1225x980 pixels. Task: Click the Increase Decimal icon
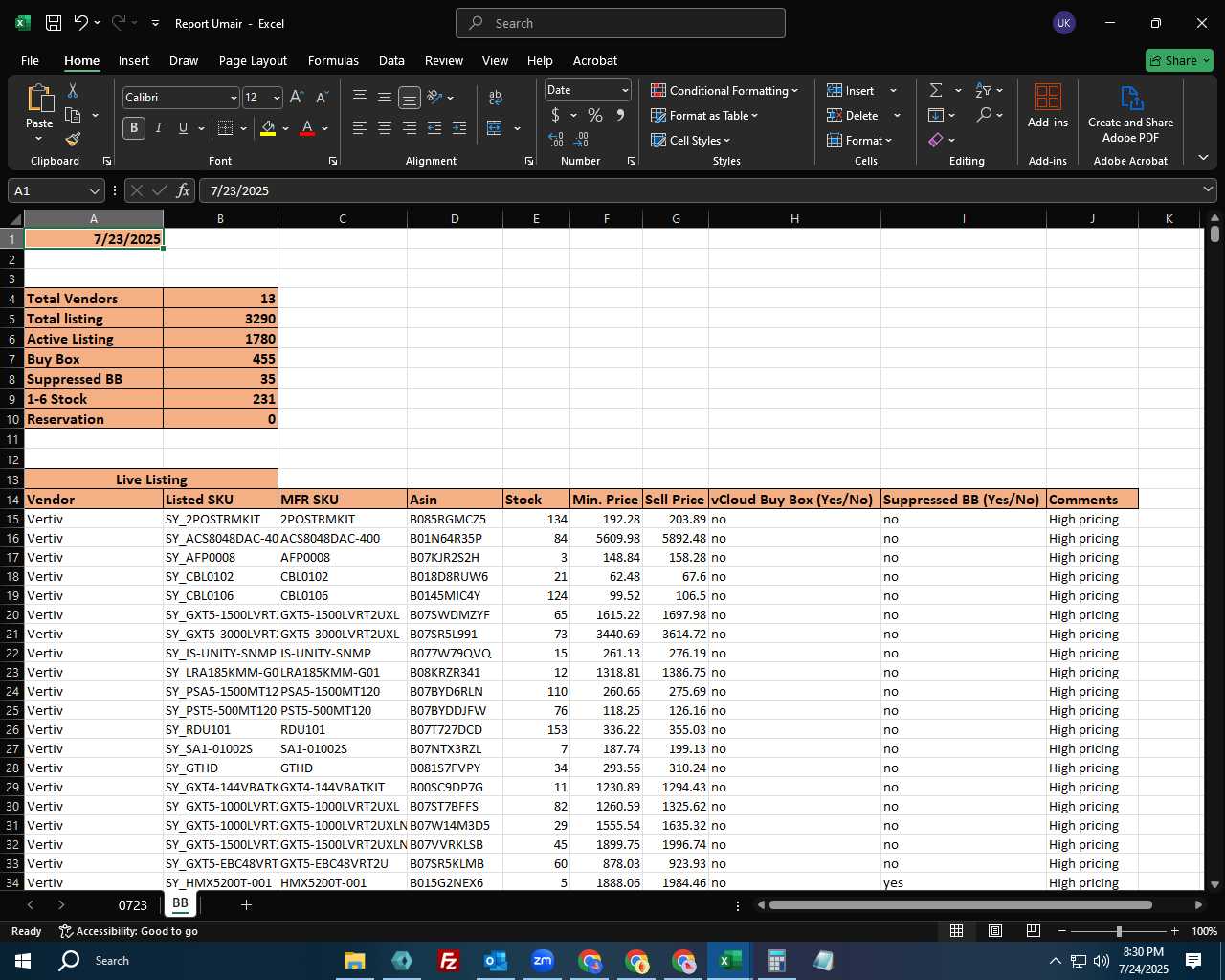(556, 140)
